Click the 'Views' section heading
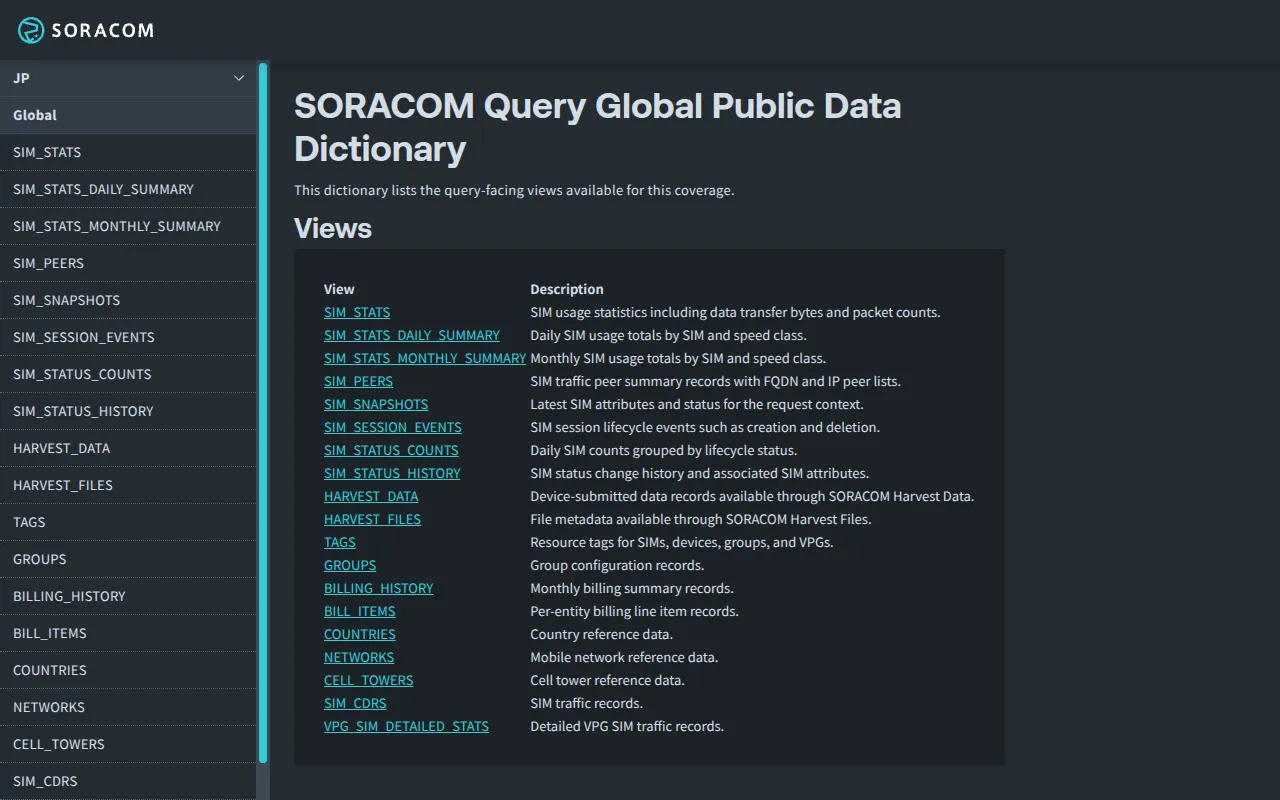The height and width of the screenshot is (800, 1280). pos(333,228)
